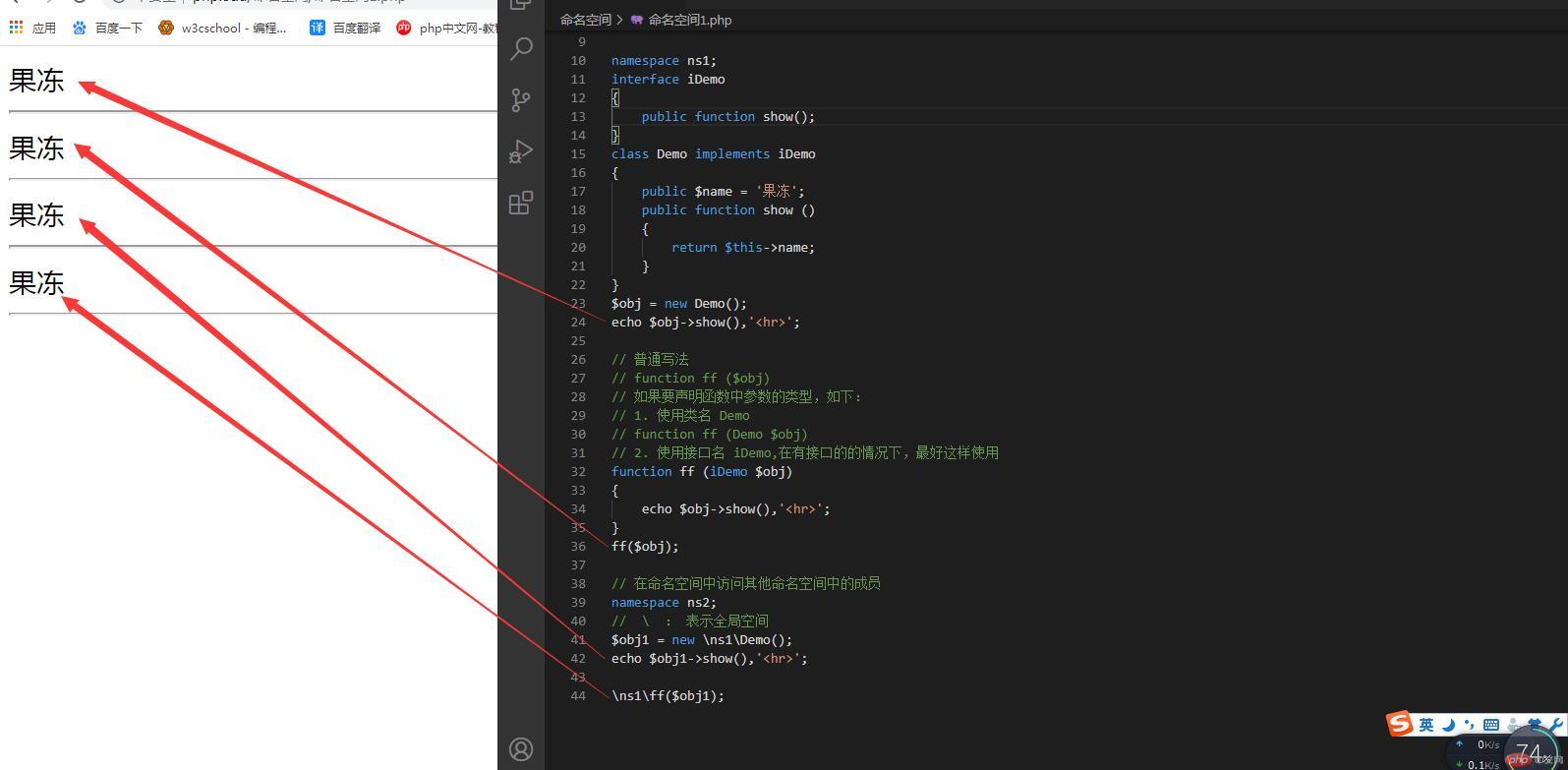Open the Sogou soft keyboard icon
The width and height of the screenshot is (1568, 770).
[1491, 725]
